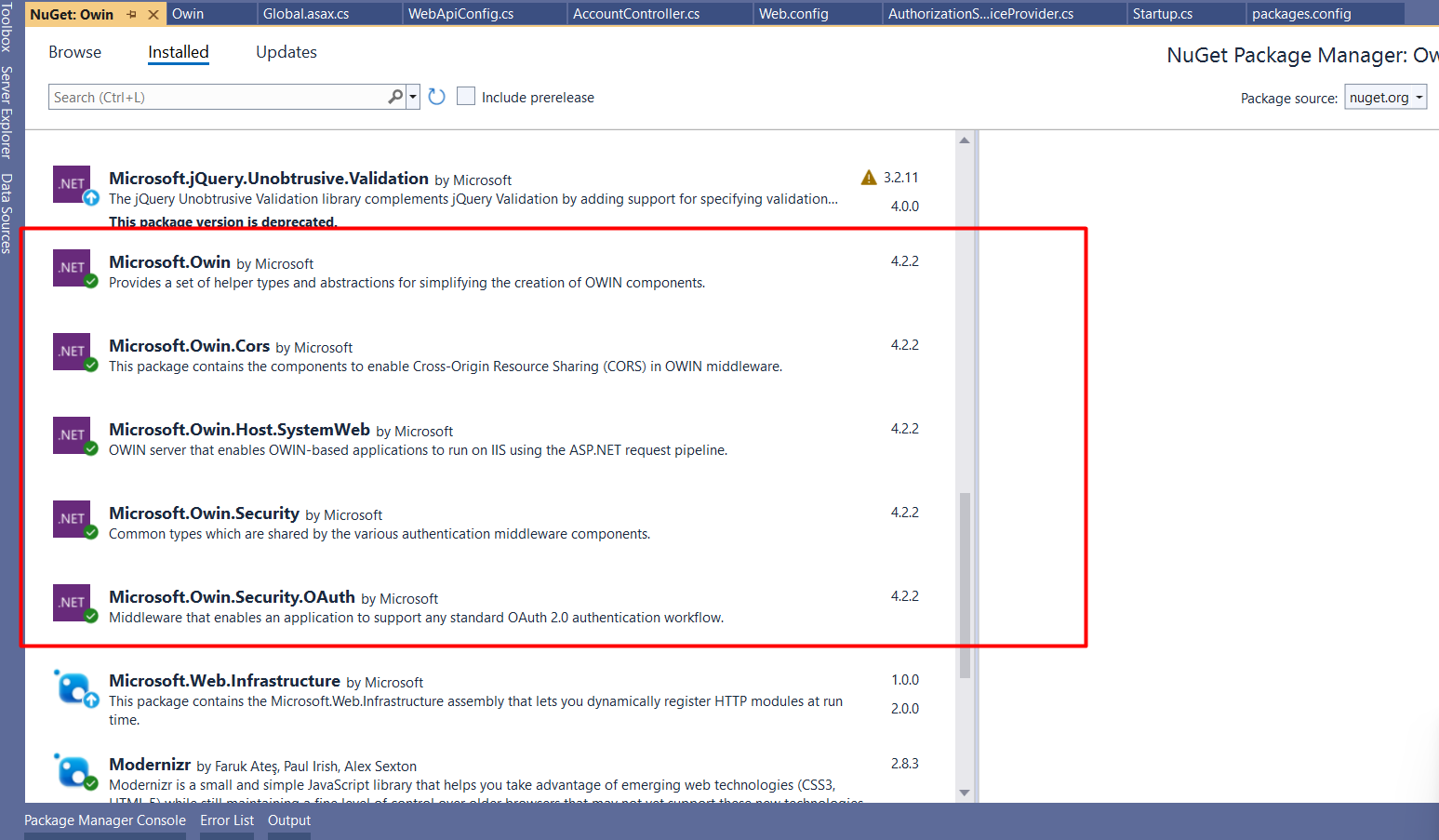Close the NuGet: Owin tab
This screenshot has height=840, width=1439.
pos(153,14)
